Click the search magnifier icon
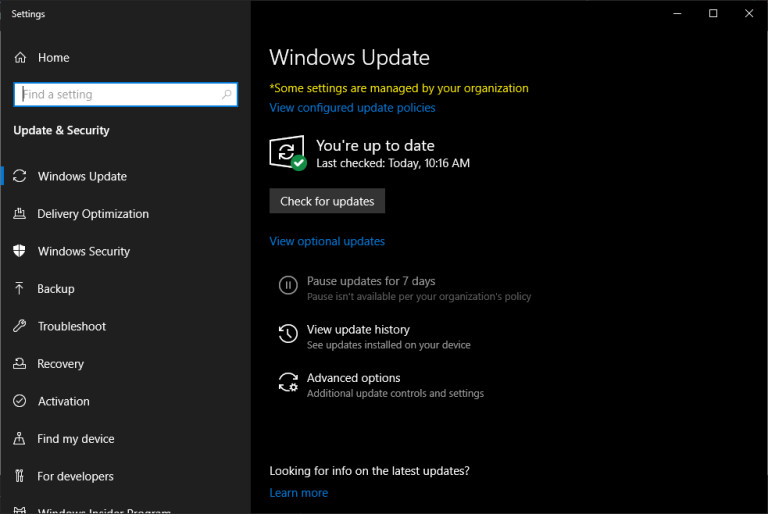The width and height of the screenshot is (768, 514). [x=227, y=95]
